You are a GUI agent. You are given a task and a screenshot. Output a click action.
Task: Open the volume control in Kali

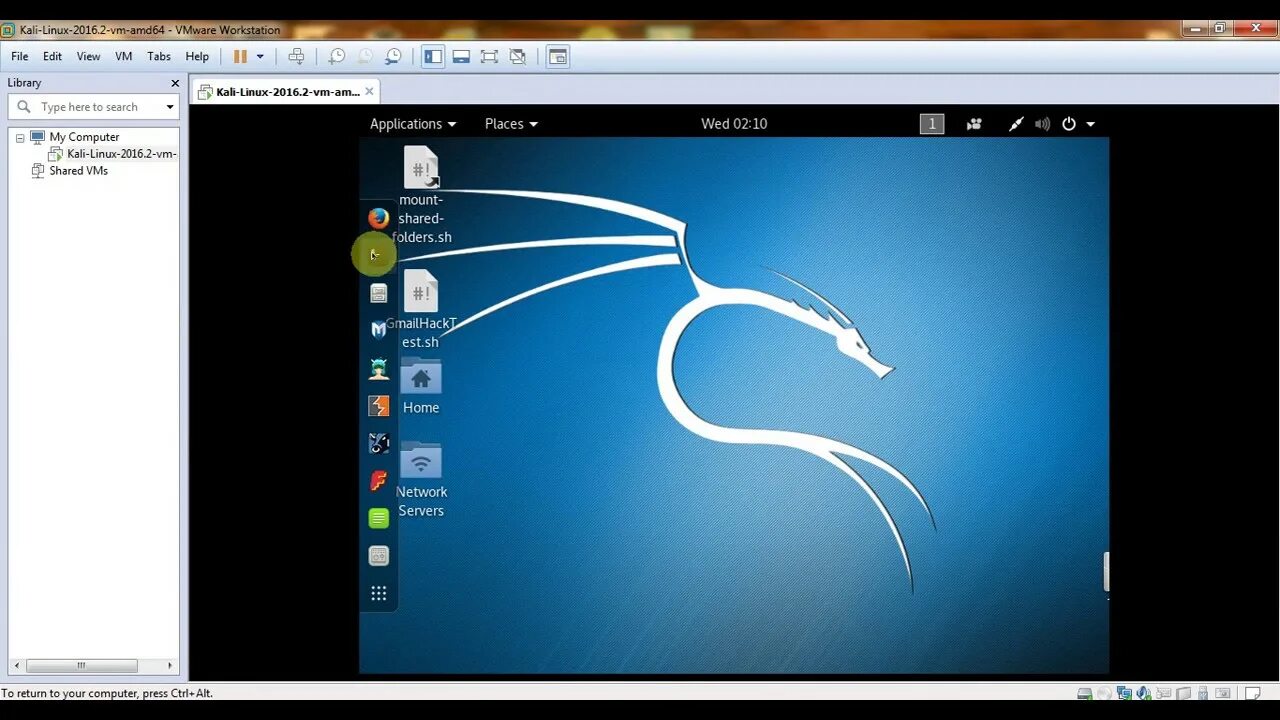(1043, 124)
